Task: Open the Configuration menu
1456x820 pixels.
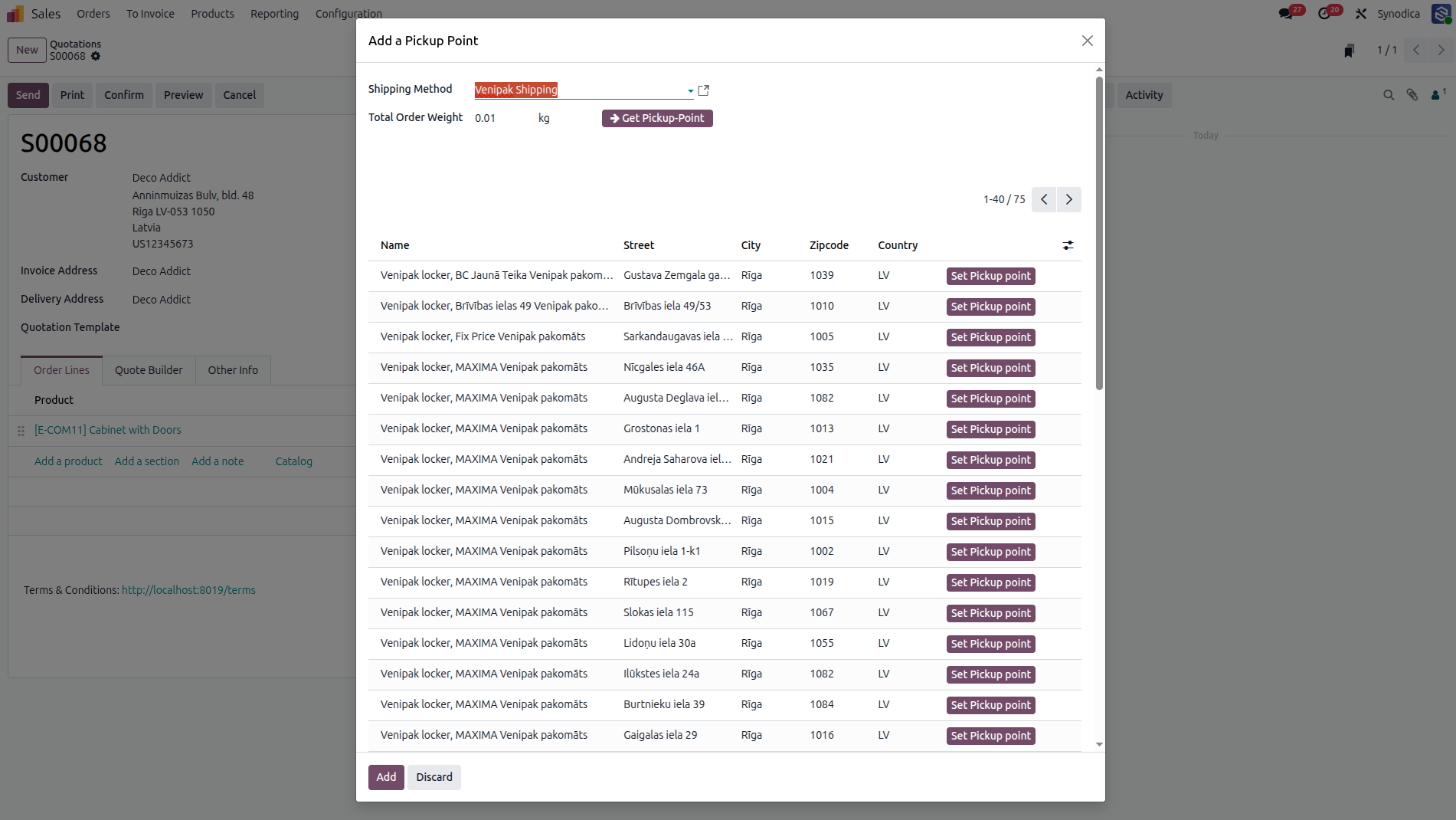Action: (348, 14)
